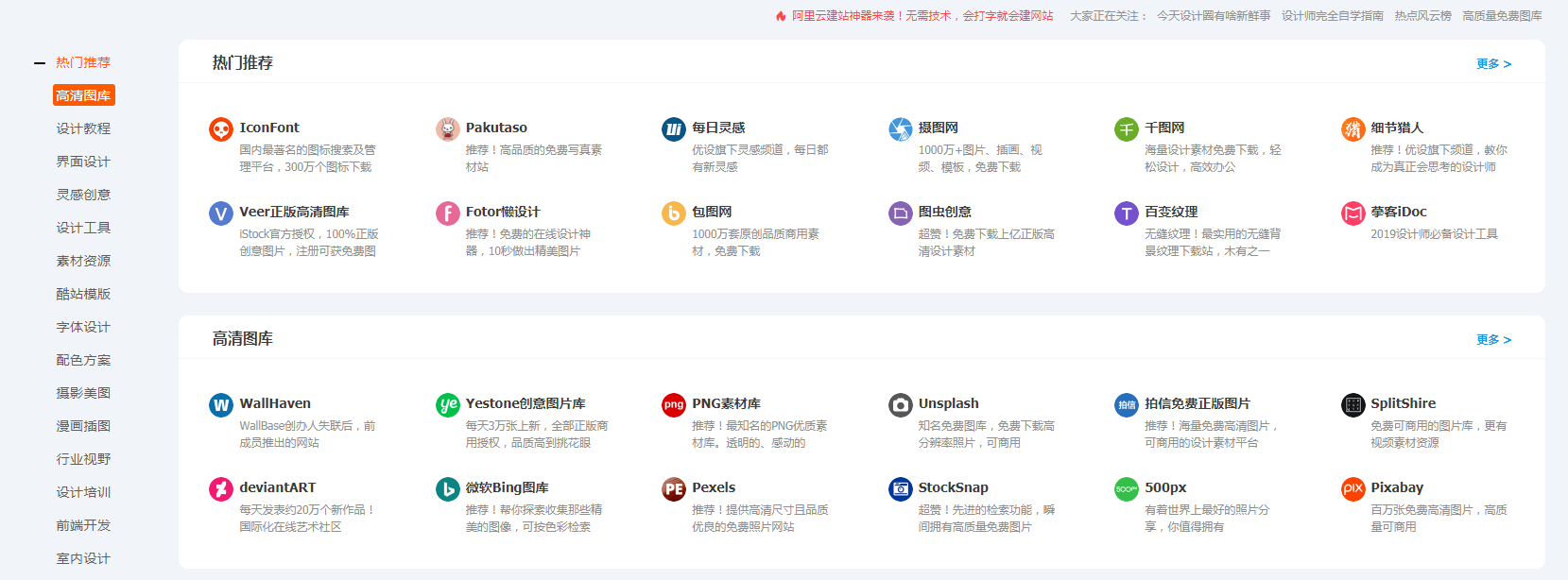The width and height of the screenshot is (1568, 580).
Task: Click the deviantART pink icon
Action: pos(221,489)
